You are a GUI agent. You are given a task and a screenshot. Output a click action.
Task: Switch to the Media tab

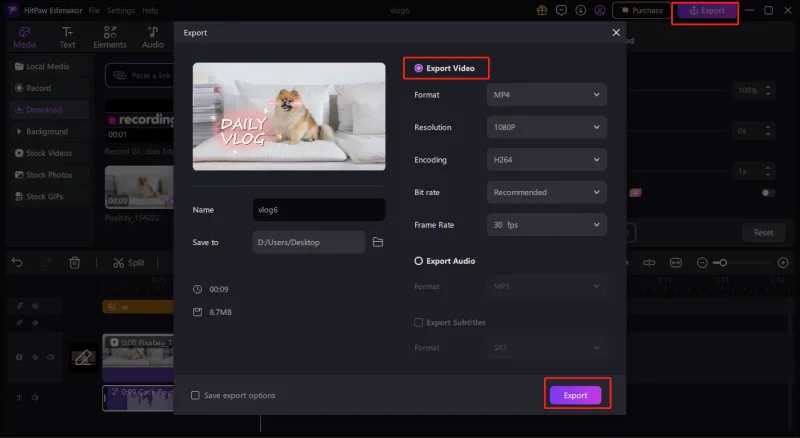24,38
